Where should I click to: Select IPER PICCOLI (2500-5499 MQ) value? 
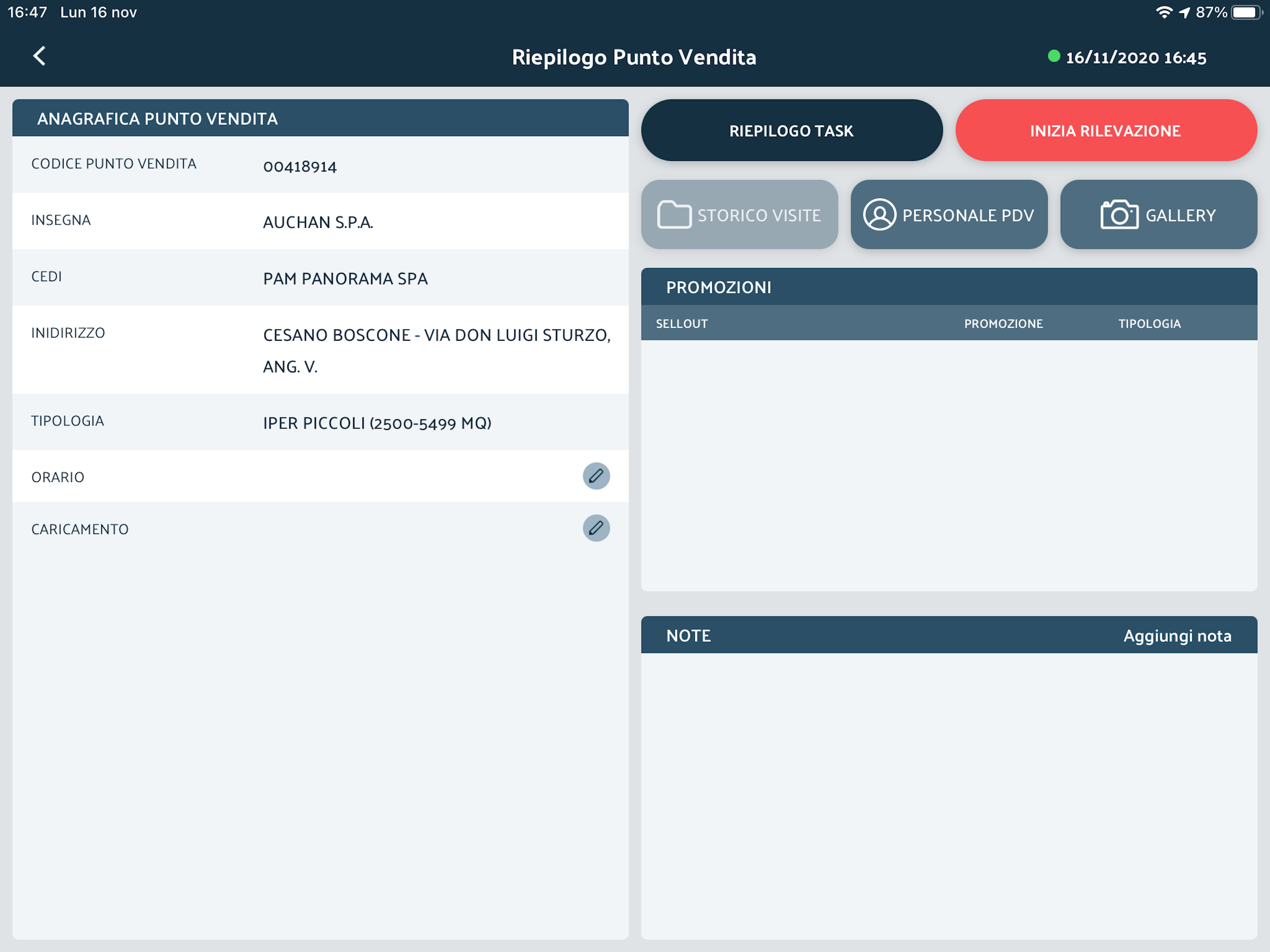[x=377, y=423]
